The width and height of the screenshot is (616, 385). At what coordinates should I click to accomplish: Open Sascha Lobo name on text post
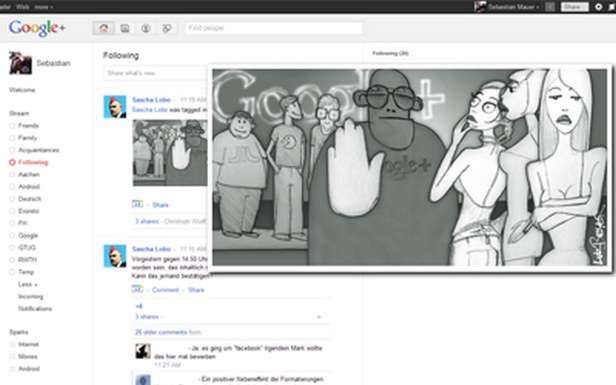[x=151, y=249]
